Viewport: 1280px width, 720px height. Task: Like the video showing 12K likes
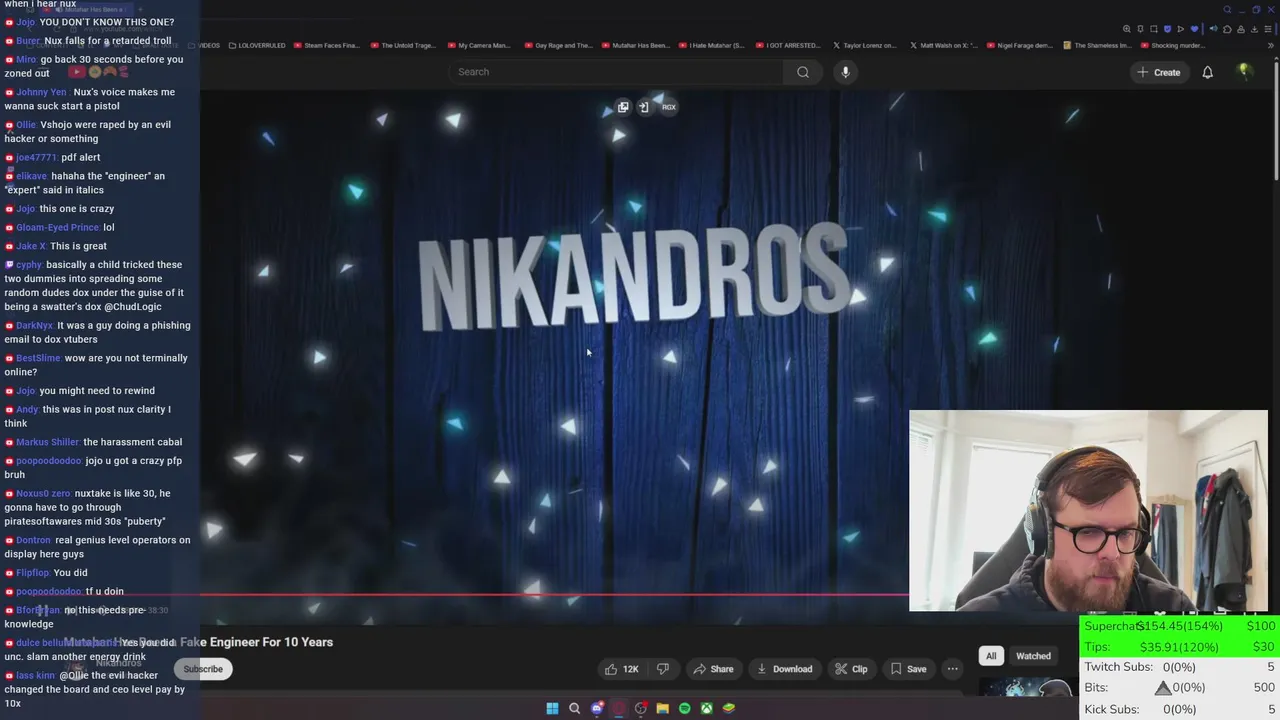click(621, 669)
